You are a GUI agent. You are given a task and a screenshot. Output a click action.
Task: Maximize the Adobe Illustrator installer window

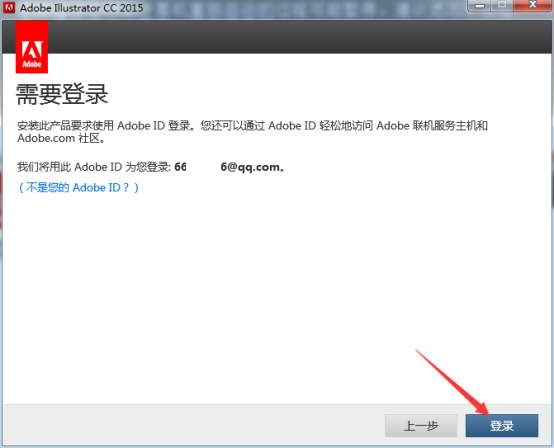tap(502, 6)
